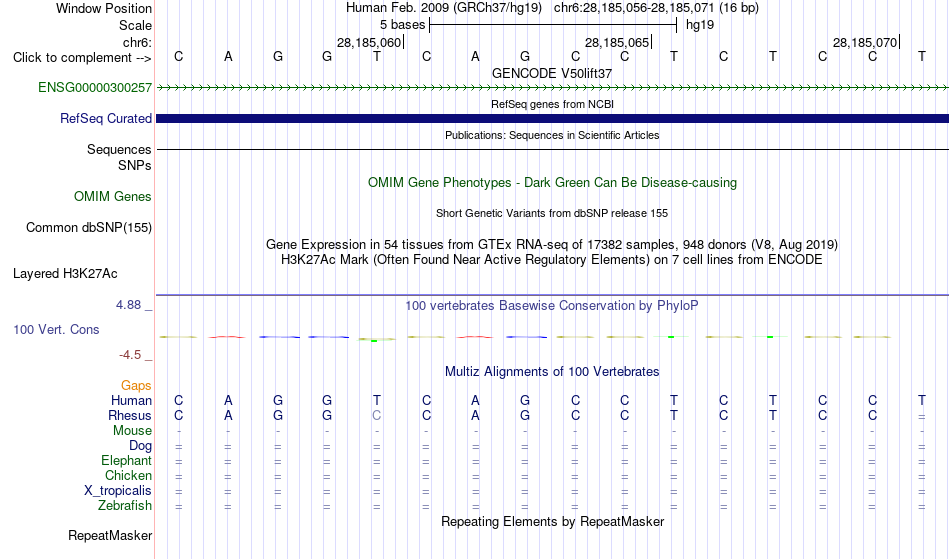
Task: Click the hg19 label beside scale bar
Action: click(700, 25)
